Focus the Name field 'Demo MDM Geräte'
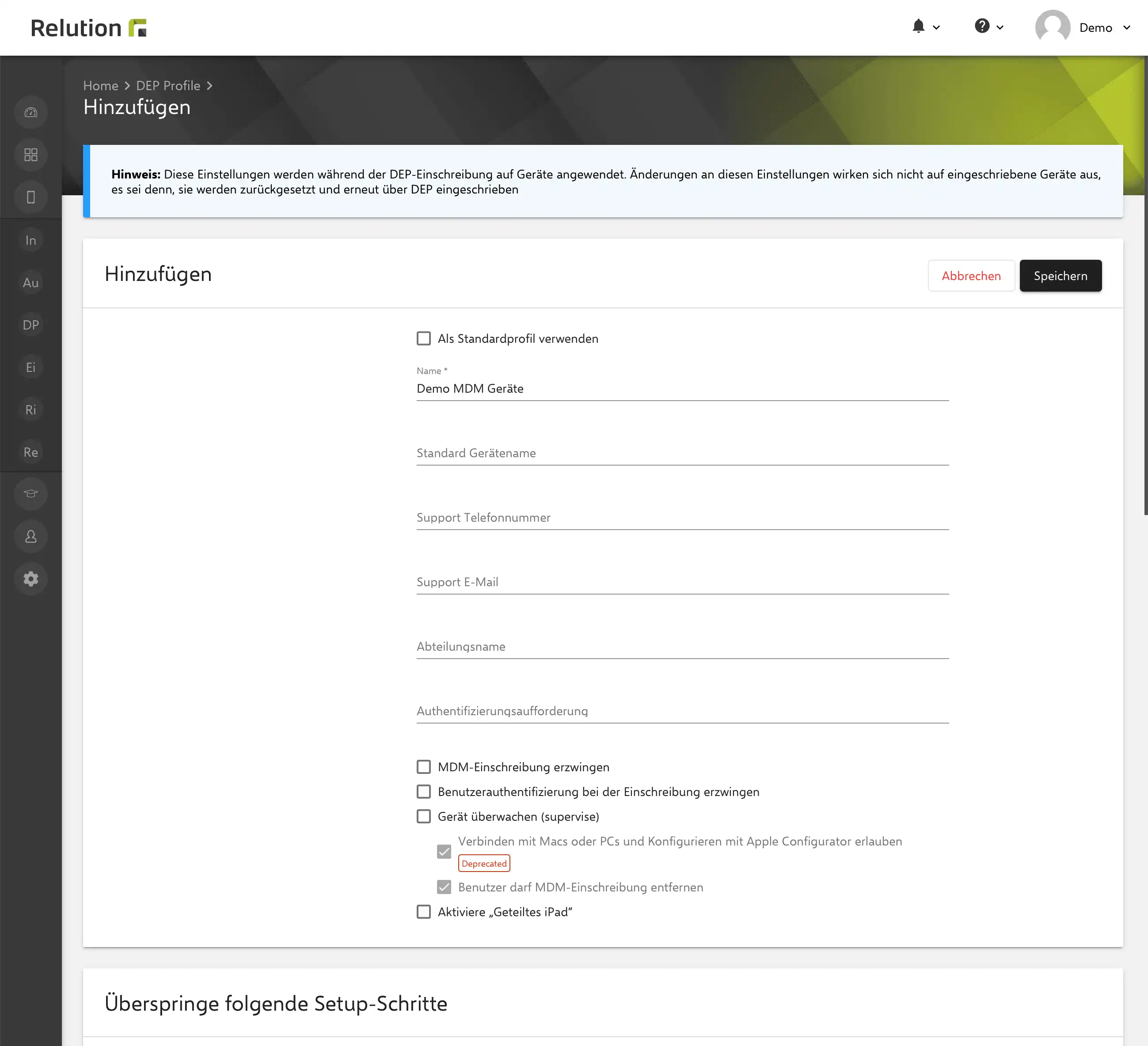The image size is (1148, 1046). [x=682, y=389]
